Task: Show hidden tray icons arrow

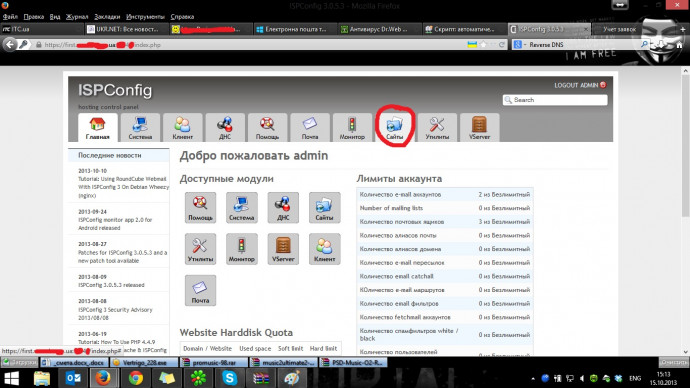Action: coord(533,378)
